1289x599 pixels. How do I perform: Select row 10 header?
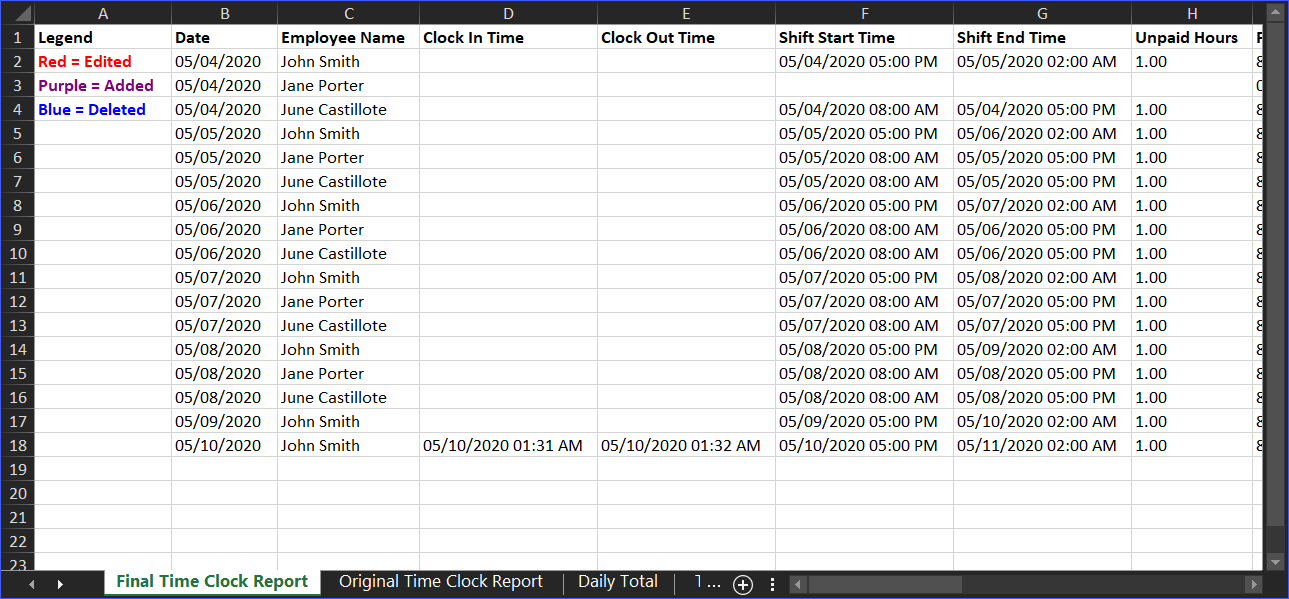(x=18, y=254)
